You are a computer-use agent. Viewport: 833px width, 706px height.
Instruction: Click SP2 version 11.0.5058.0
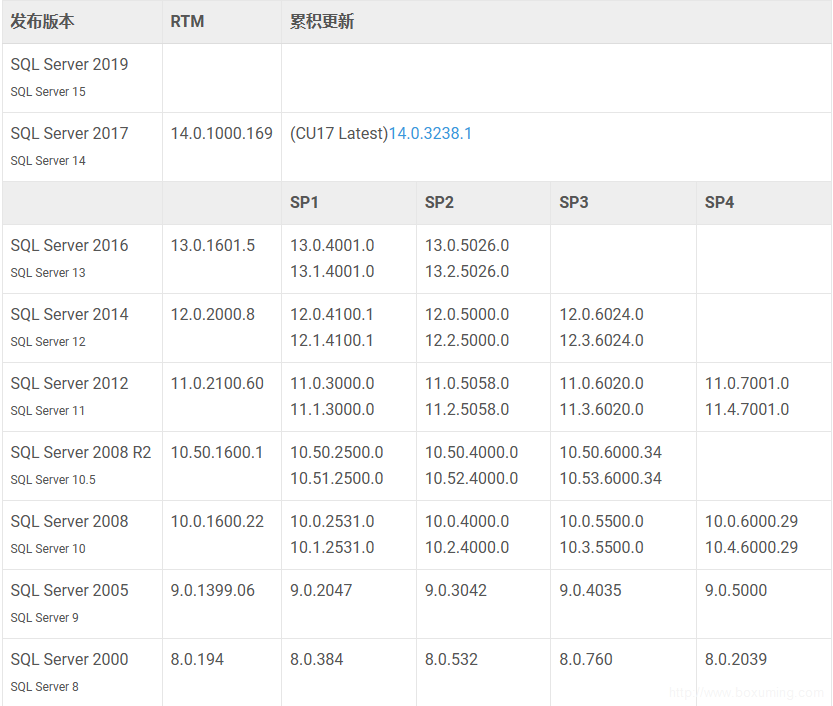click(x=467, y=384)
